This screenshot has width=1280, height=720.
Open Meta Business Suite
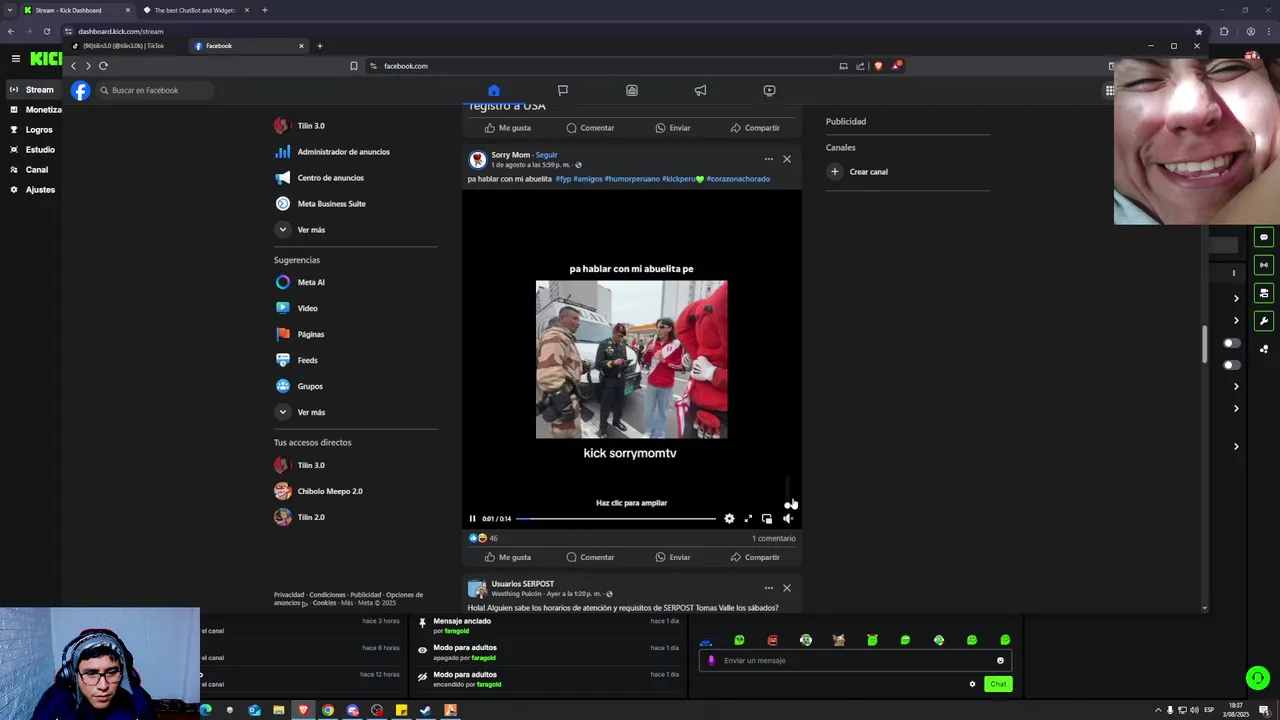pyautogui.click(x=331, y=204)
